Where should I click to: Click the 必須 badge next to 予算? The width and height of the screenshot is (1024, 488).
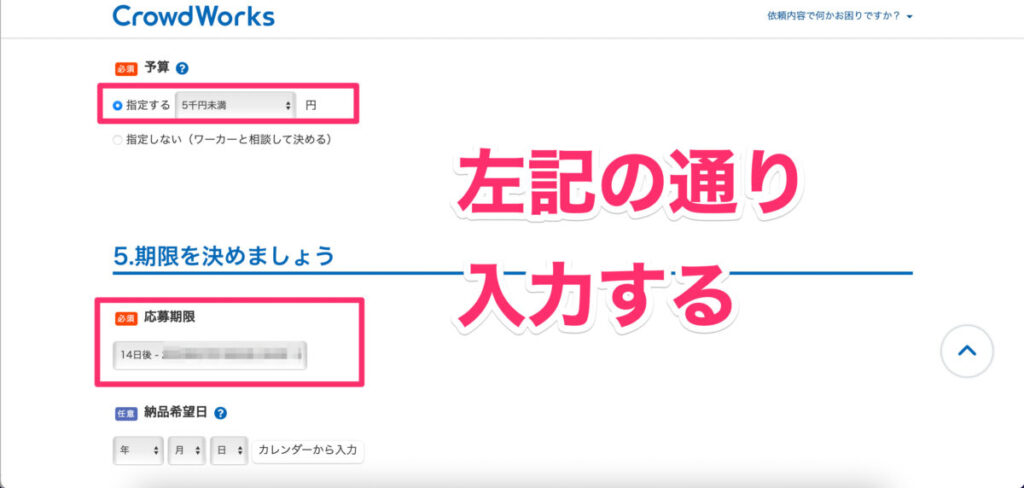[126, 69]
